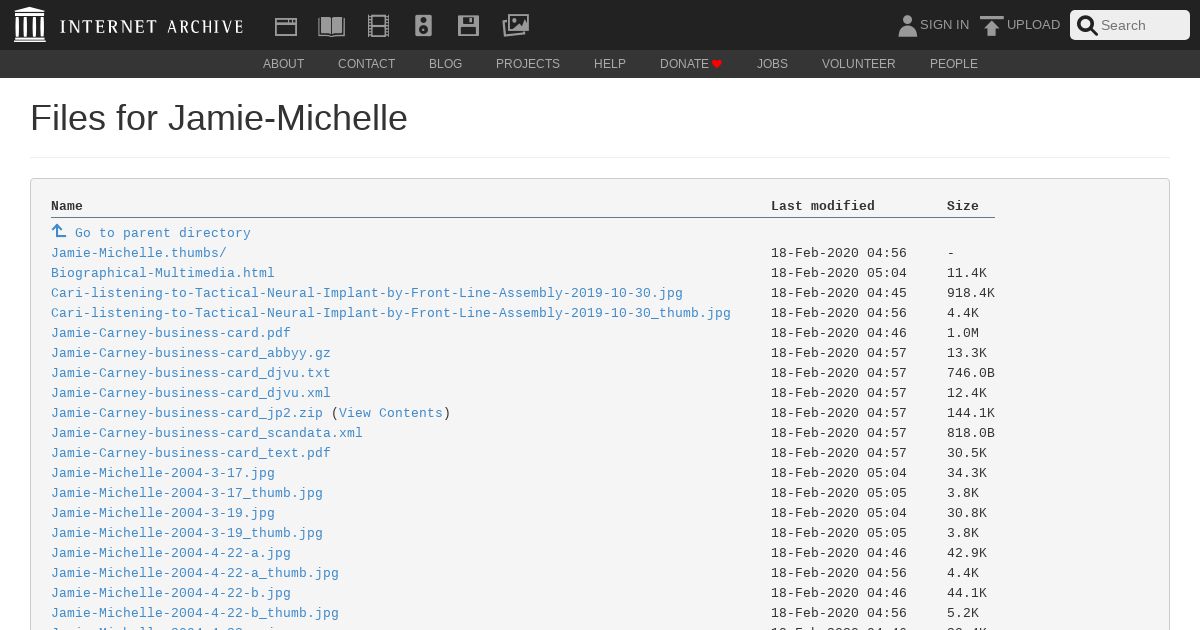The width and height of the screenshot is (1200, 630).
Task: Click the Upload arrow icon
Action: (x=991, y=26)
